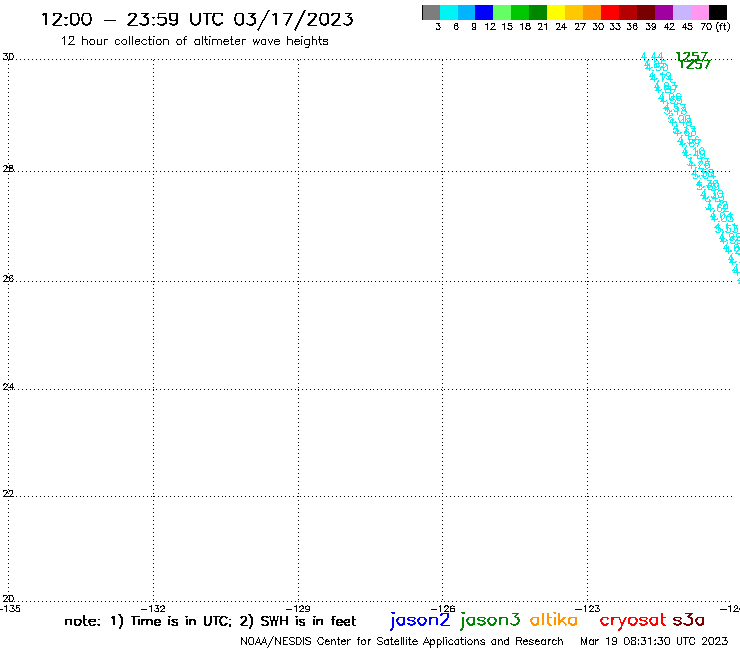Select the dark blue swatch in the legend
The image size is (740, 650).
[484, 13]
